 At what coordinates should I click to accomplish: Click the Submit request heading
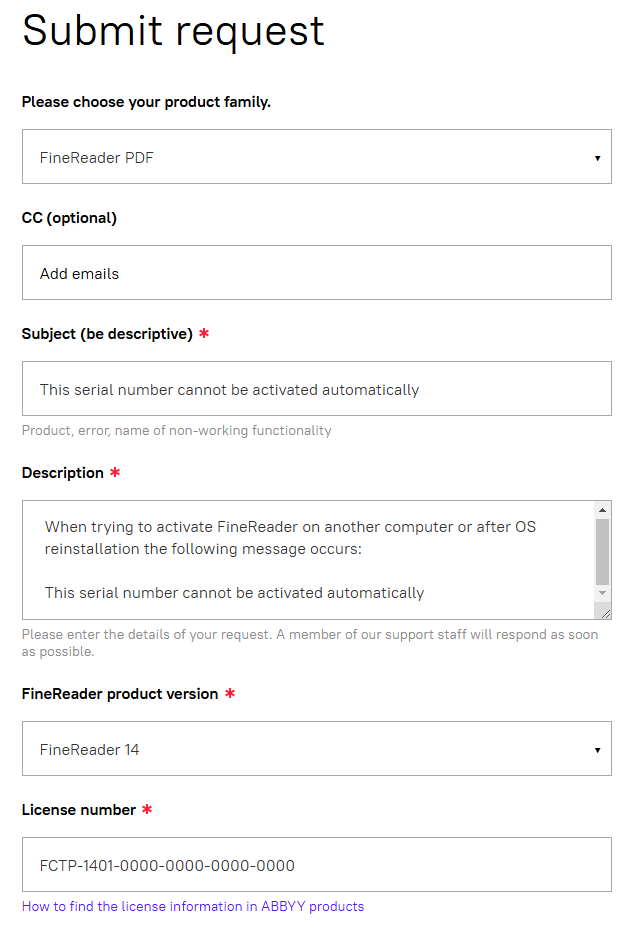(173, 31)
